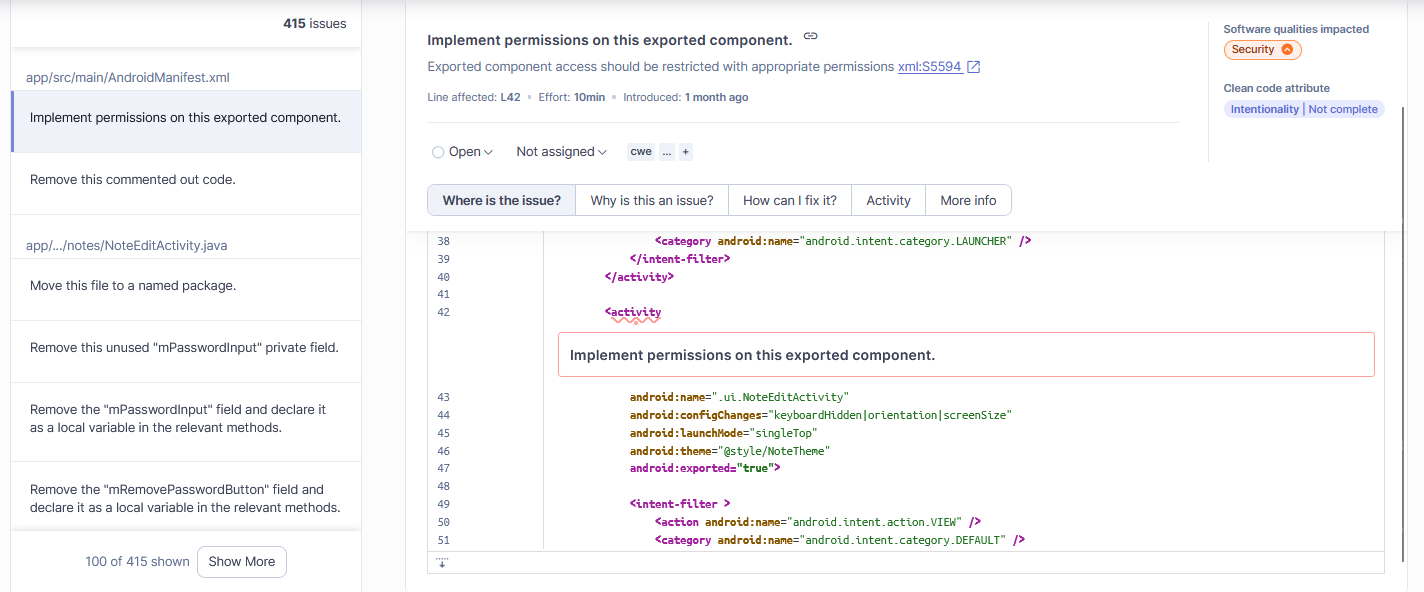
Task: Switch to the Why is this an issue? tab
Action: [652, 200]
